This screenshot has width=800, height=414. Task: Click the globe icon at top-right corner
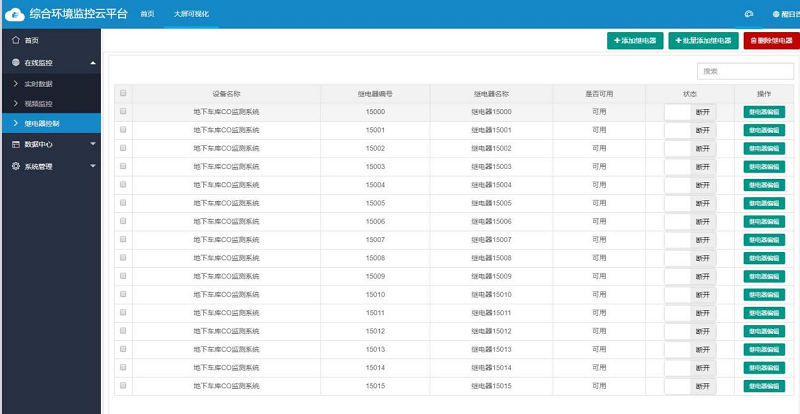776,14
